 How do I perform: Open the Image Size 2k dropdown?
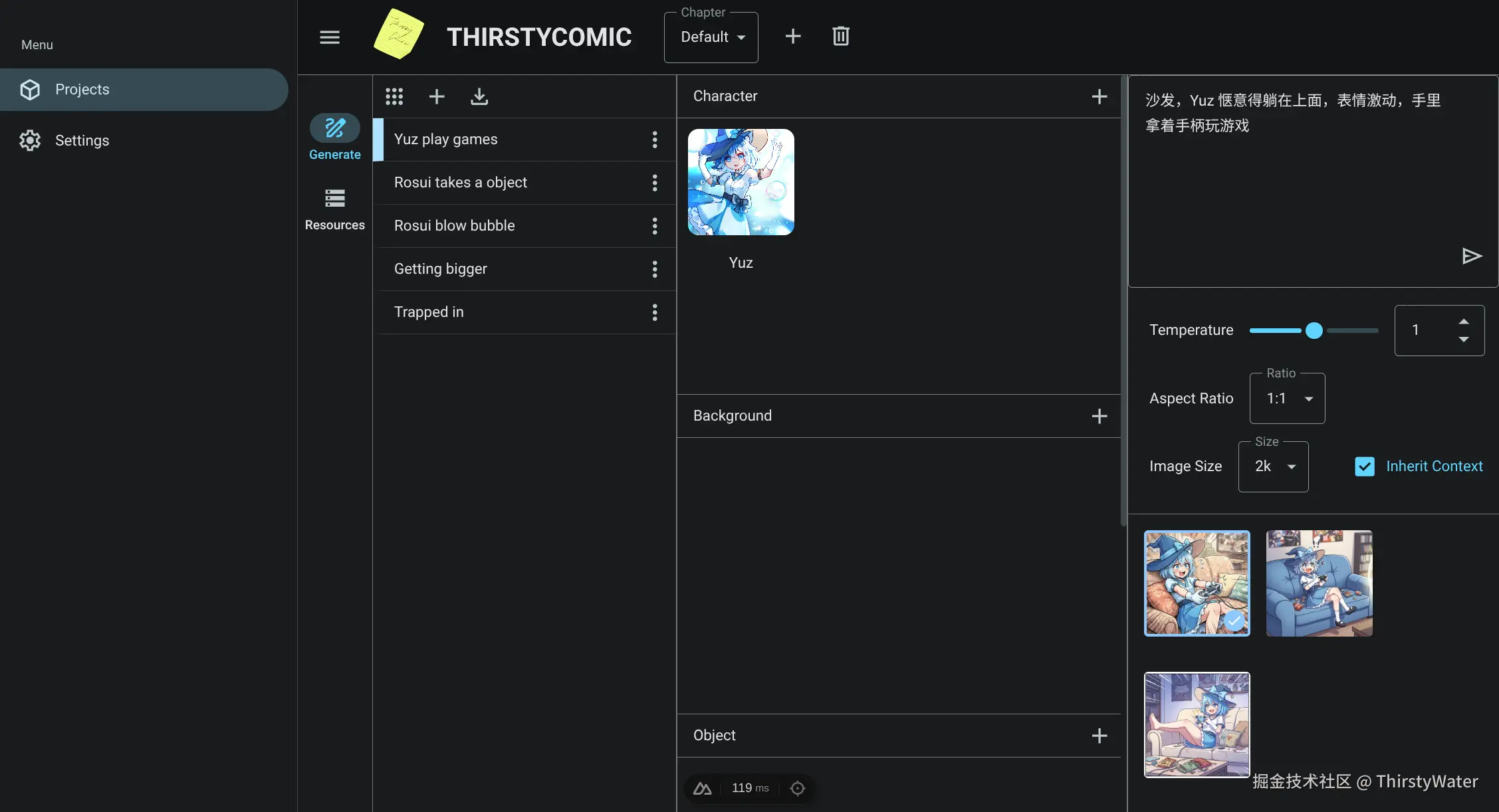coord(1272,466)
